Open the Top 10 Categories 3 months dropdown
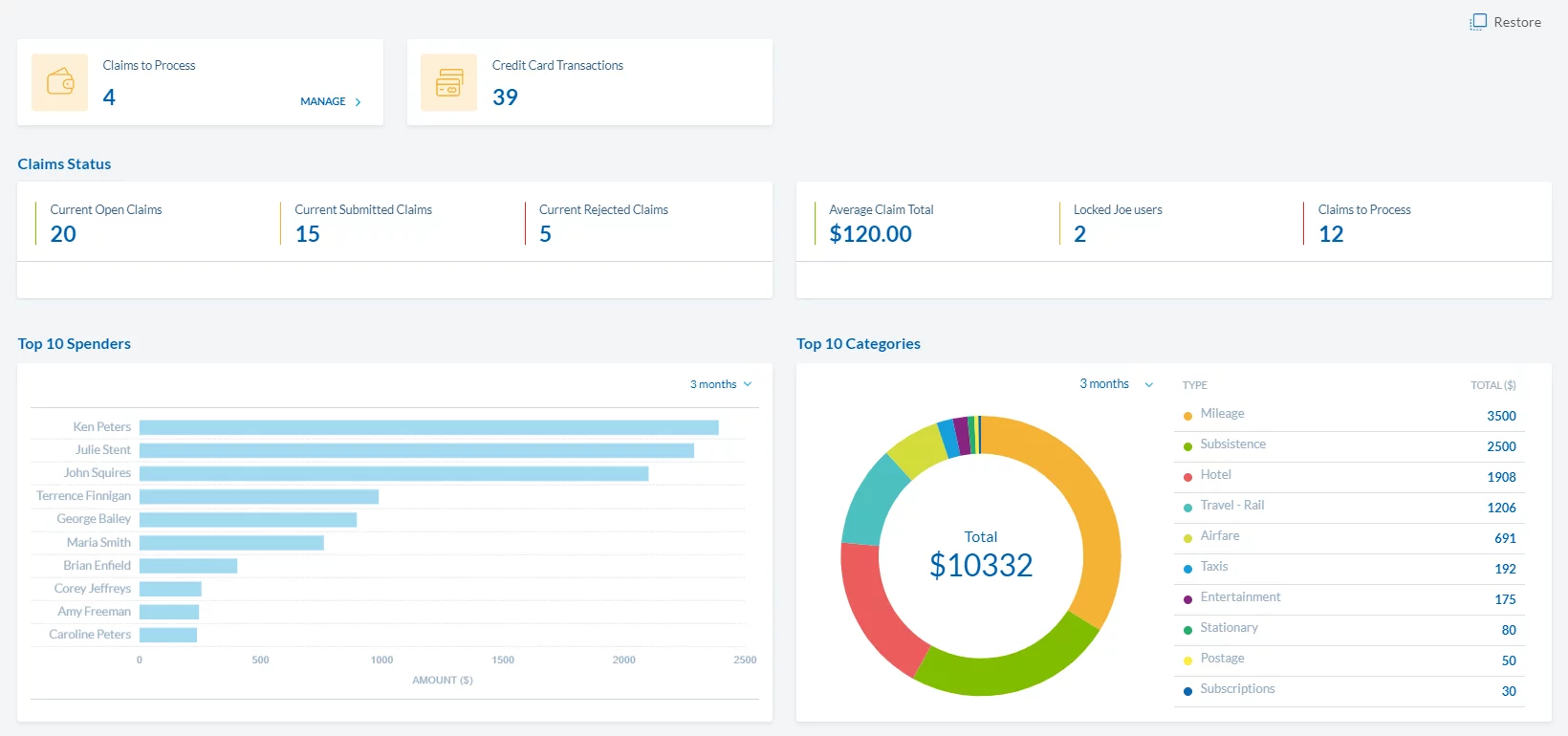Image resolution: width=1568 pixels, height=736 pixels. click(x=1116, y=384)
